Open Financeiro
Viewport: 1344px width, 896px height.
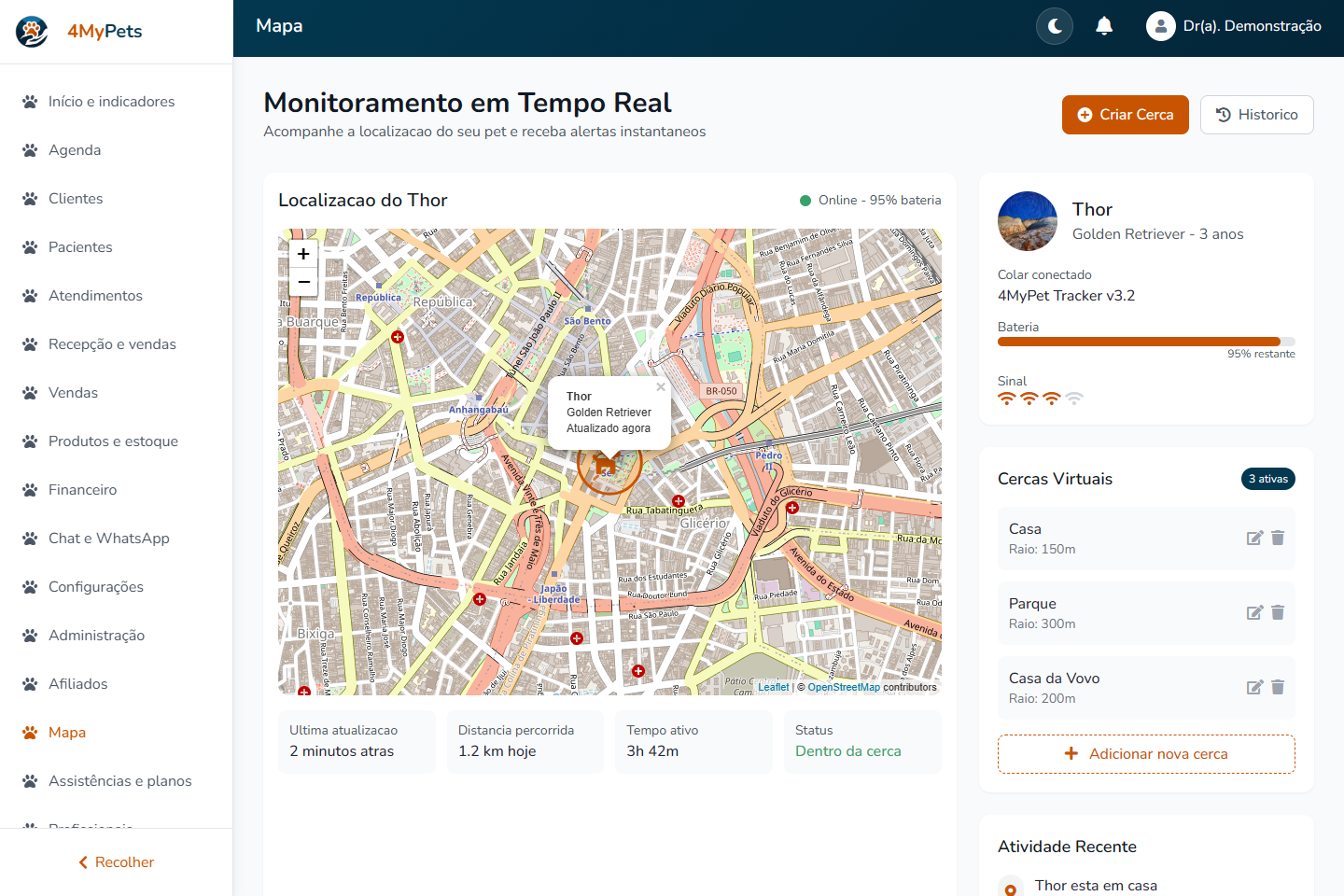[x=116, y=490]
